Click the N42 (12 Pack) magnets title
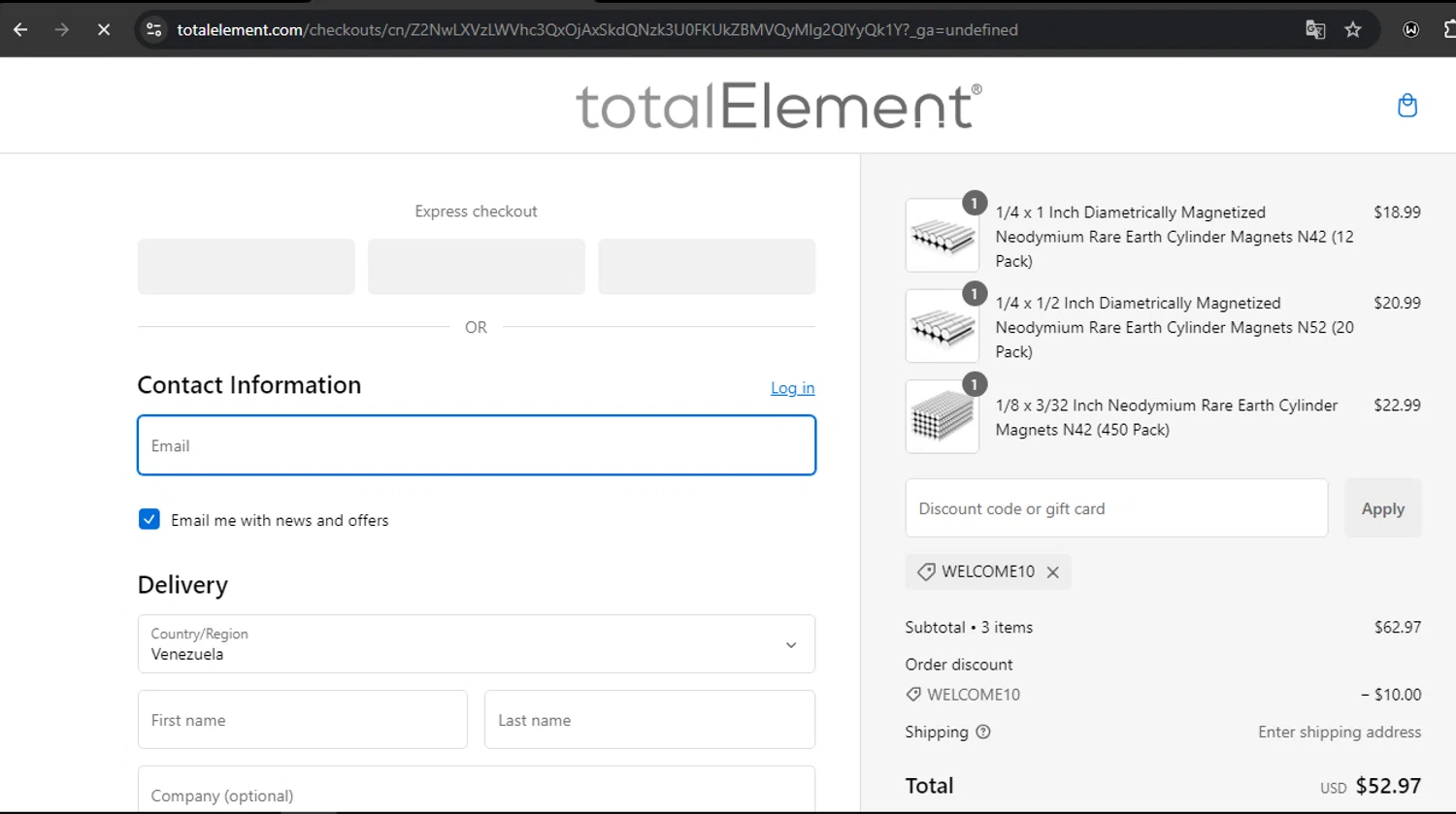Image resolution: width=1456 pixels, height=814 pixels. [x=1175, y=237]
